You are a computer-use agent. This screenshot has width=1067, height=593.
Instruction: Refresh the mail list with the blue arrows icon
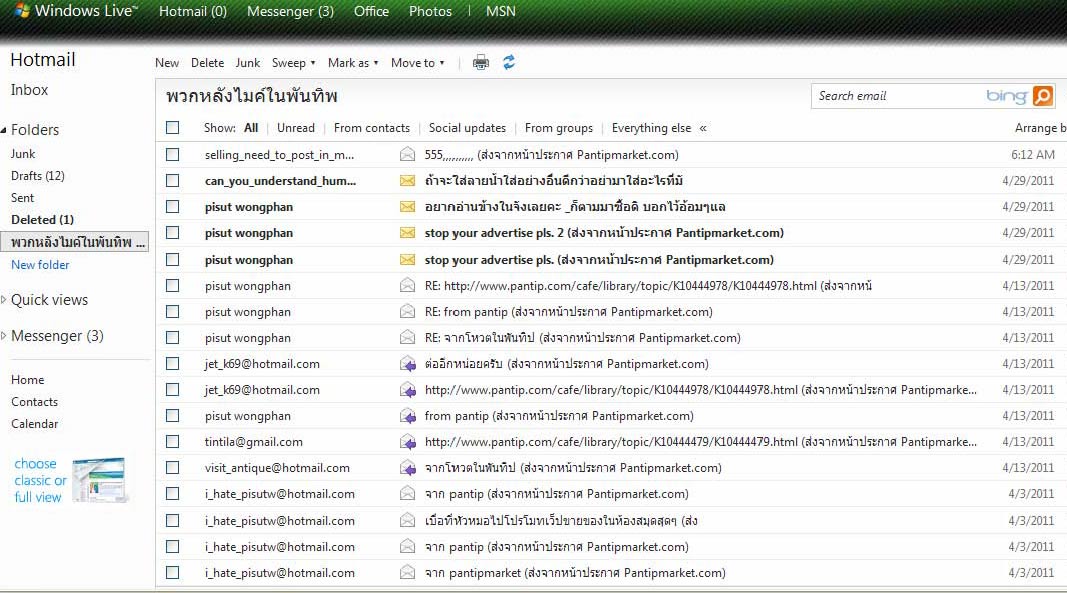click(x=509, y=63)
